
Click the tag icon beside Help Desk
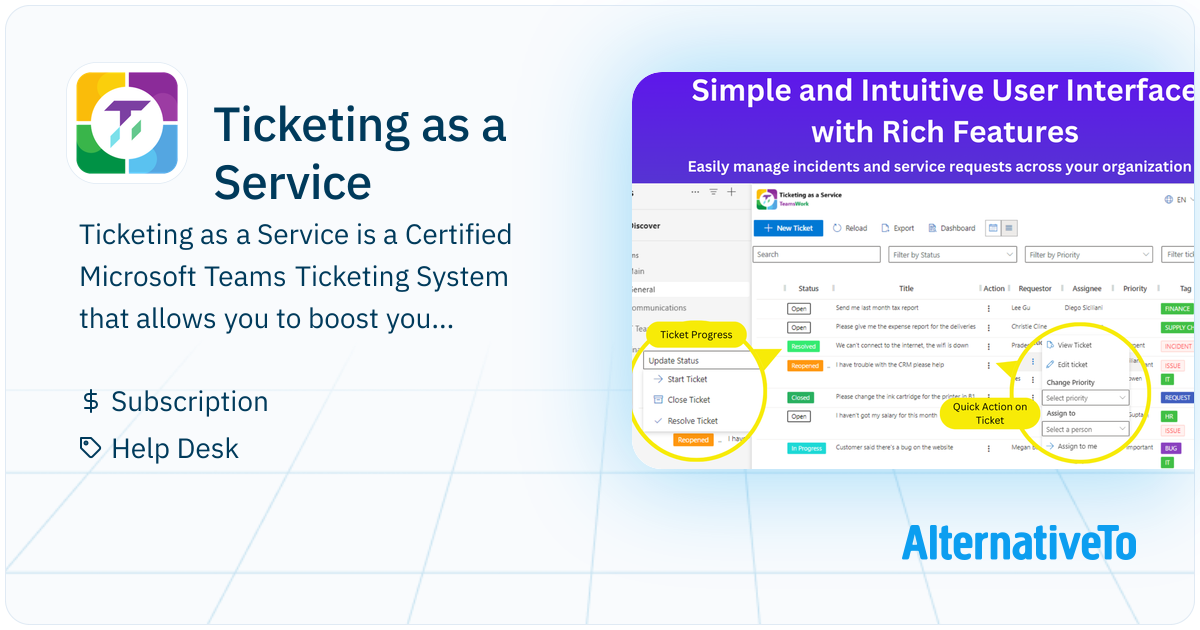click(x=91, y=448)
